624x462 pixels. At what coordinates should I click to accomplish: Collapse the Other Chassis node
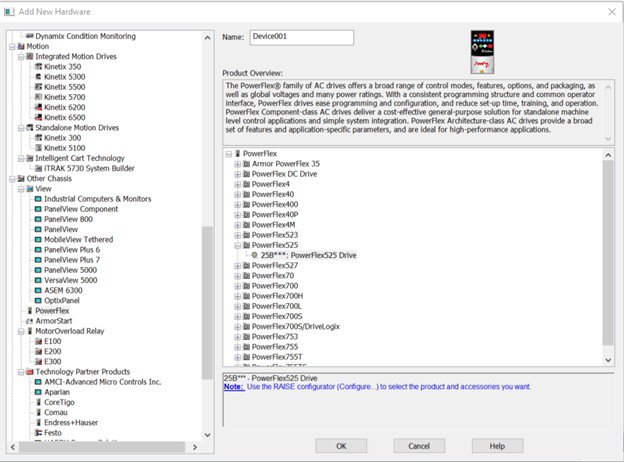(x=12, y=179)
